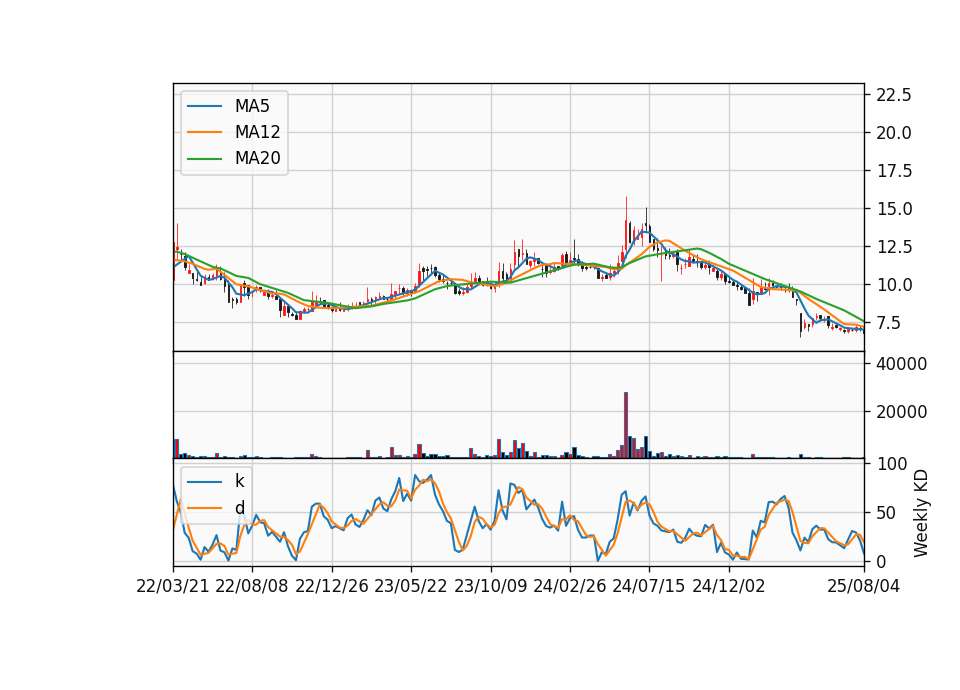Click the 22/03/21 date tick label
The image size is (960, 690).
173,586
